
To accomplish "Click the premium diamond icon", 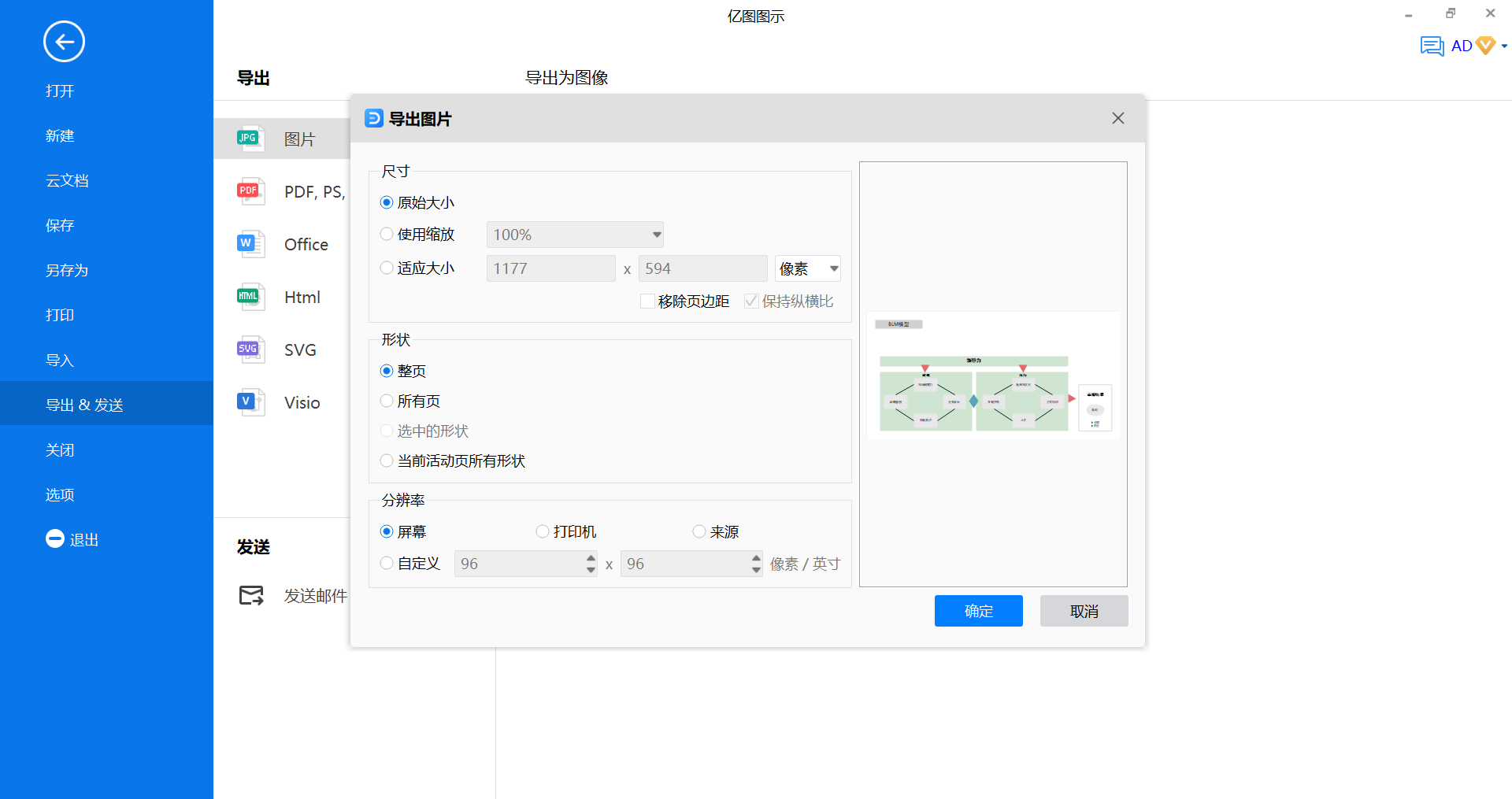I will [1485, 45].
